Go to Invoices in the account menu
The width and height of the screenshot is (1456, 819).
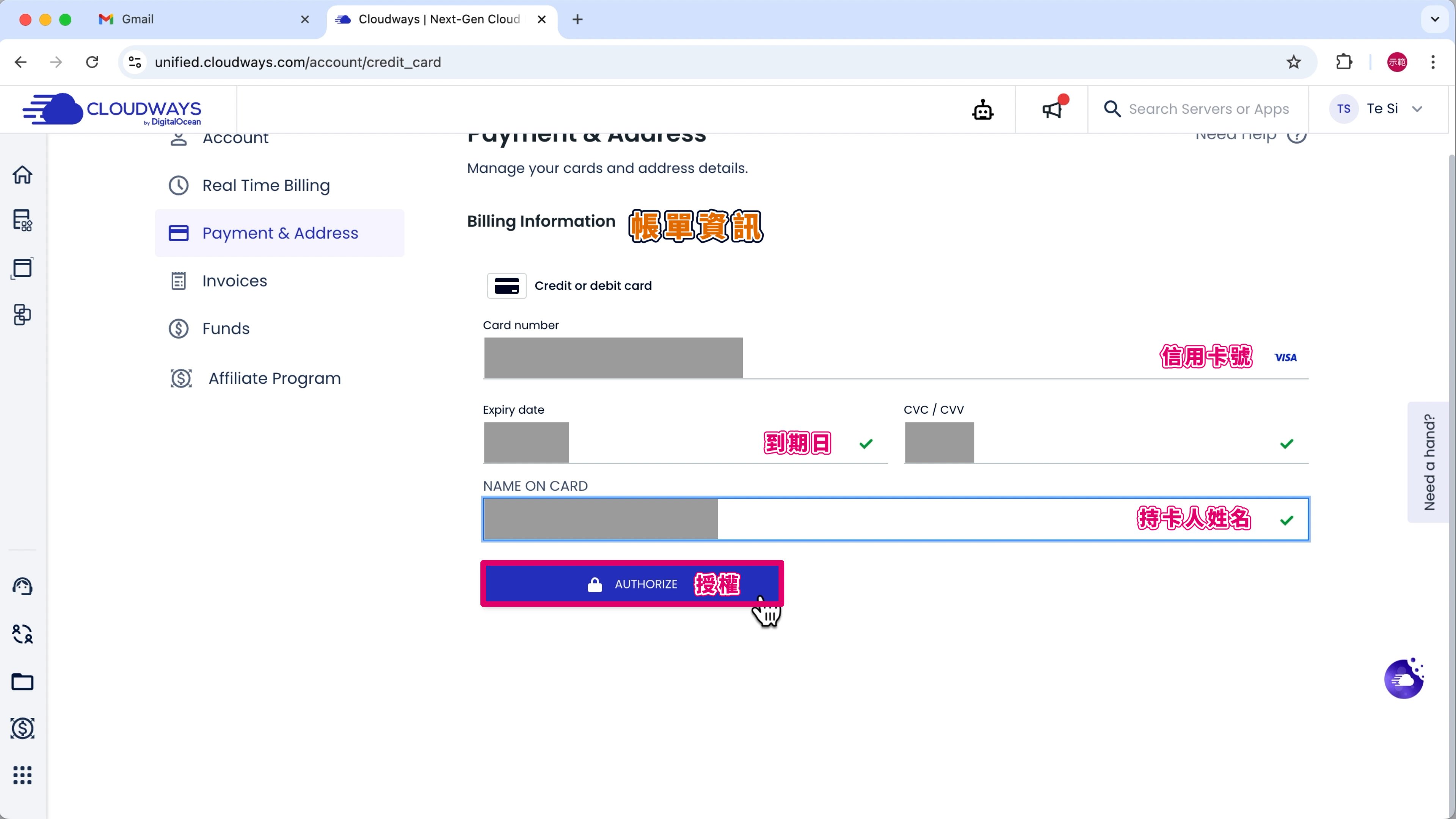click(x=235, y=281)
